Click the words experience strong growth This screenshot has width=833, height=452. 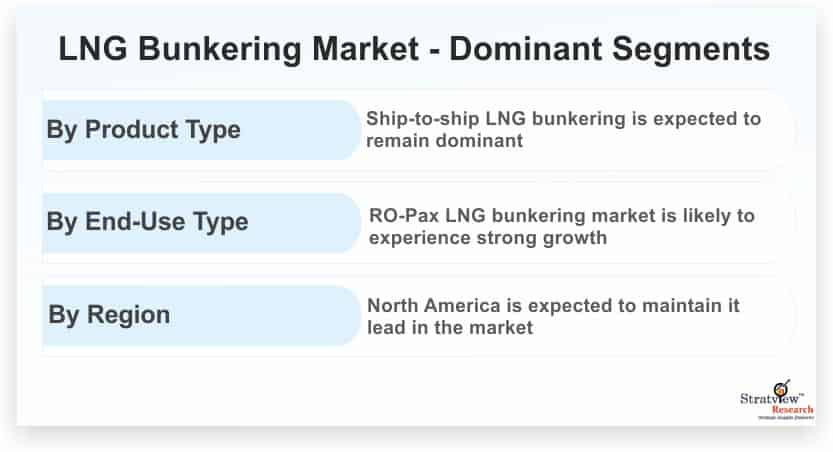point(488,238)
